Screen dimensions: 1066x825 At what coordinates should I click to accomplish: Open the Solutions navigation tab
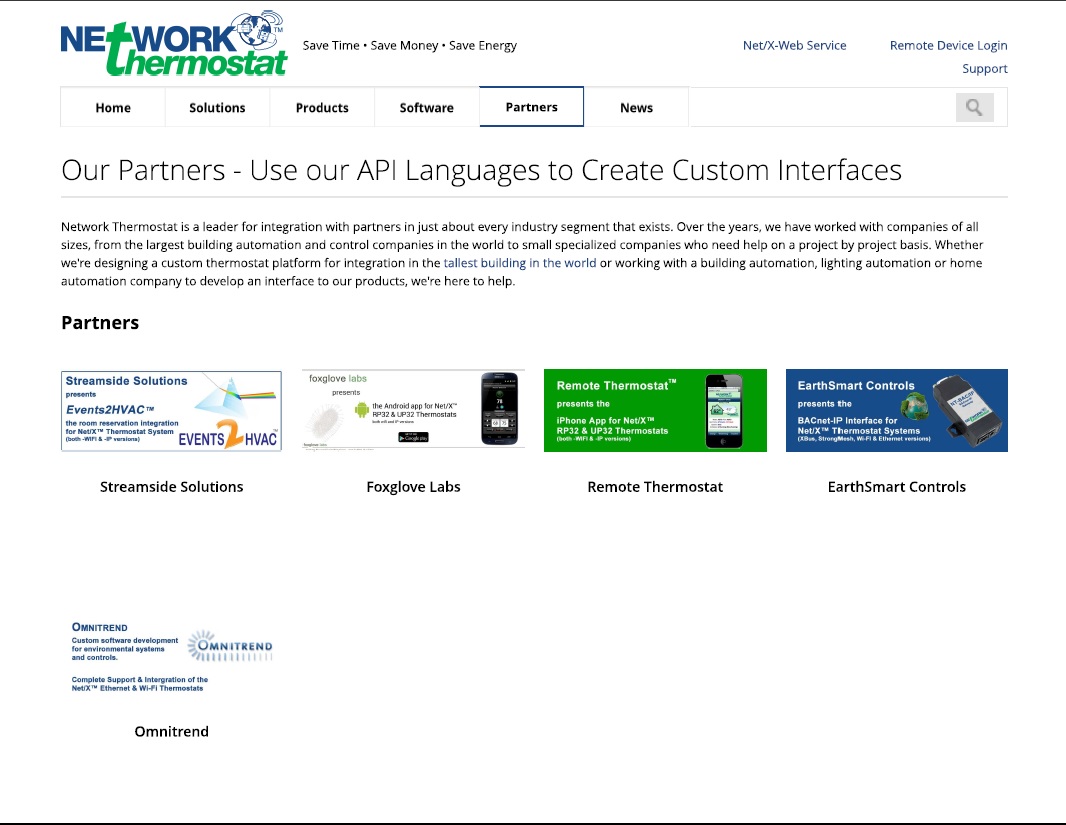pos(218,107)
